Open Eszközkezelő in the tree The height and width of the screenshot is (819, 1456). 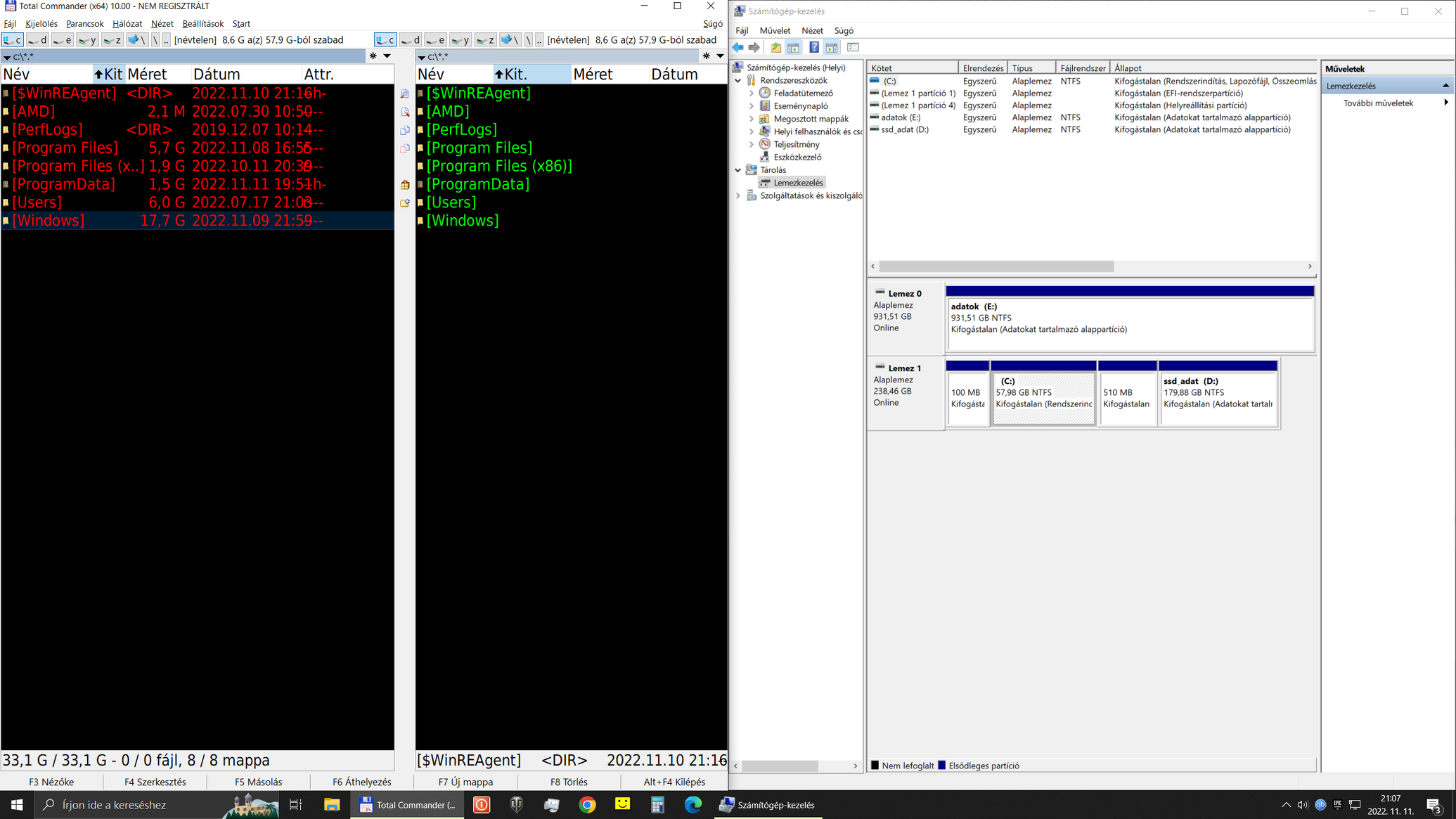(797, 157)
